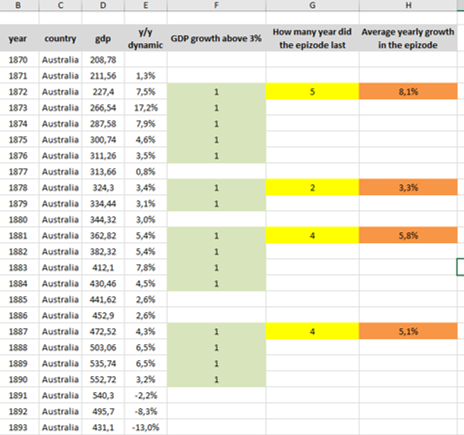Select column F header
The image size is (464, 435).
pos(216,5)
